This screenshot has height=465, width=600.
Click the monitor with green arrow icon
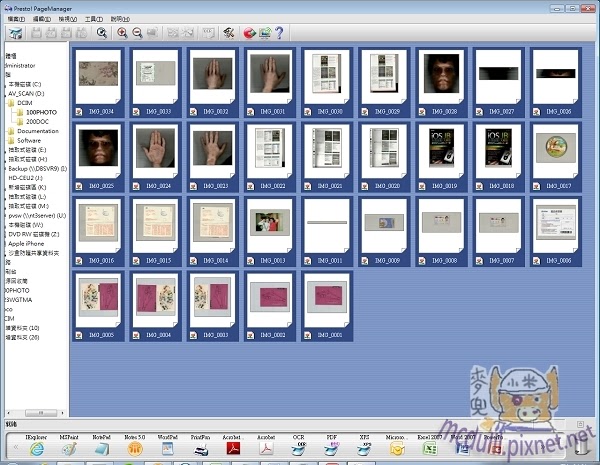pyautogui.click(x=265, y=33)
